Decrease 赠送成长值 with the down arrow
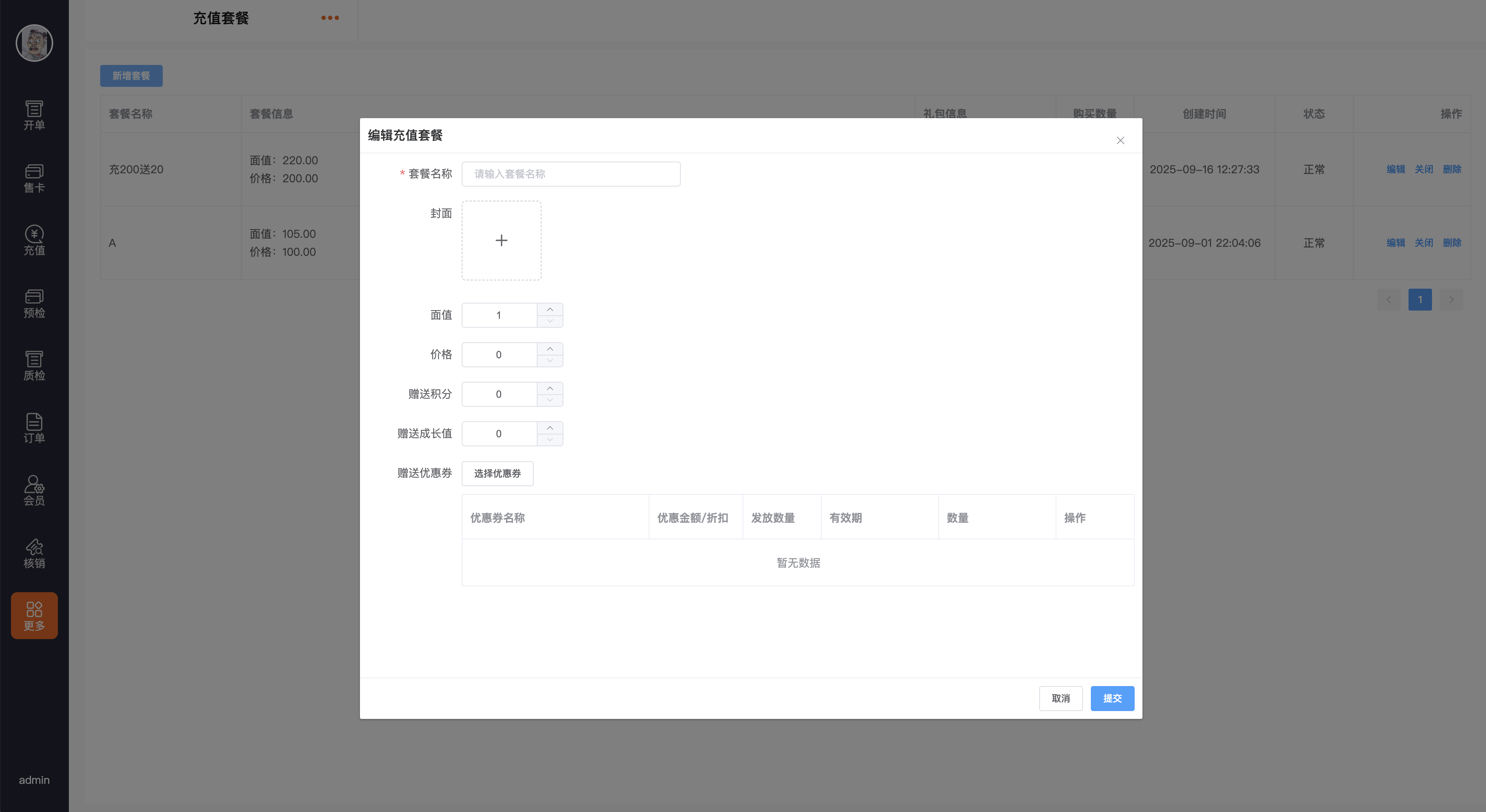 (x=550, y=440)
